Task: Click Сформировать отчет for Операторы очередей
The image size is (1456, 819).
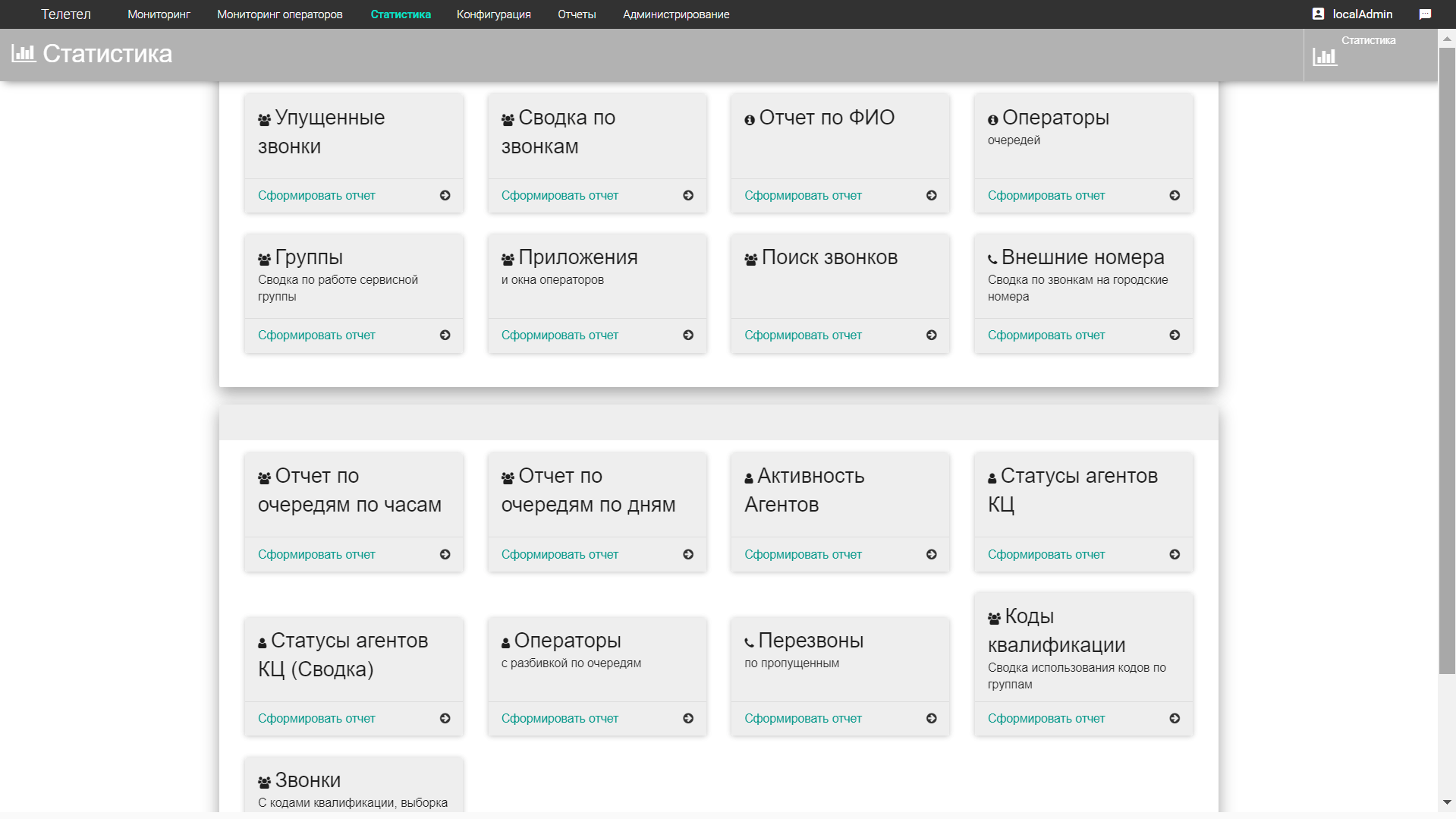Action: (x=1046, y=195)
